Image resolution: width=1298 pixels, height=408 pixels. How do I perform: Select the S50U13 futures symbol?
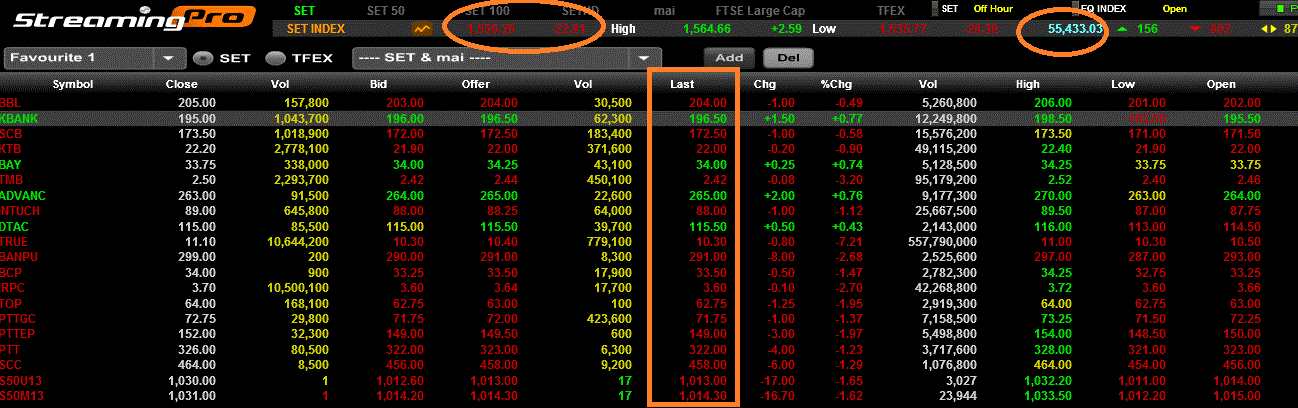tap(20, 380)
